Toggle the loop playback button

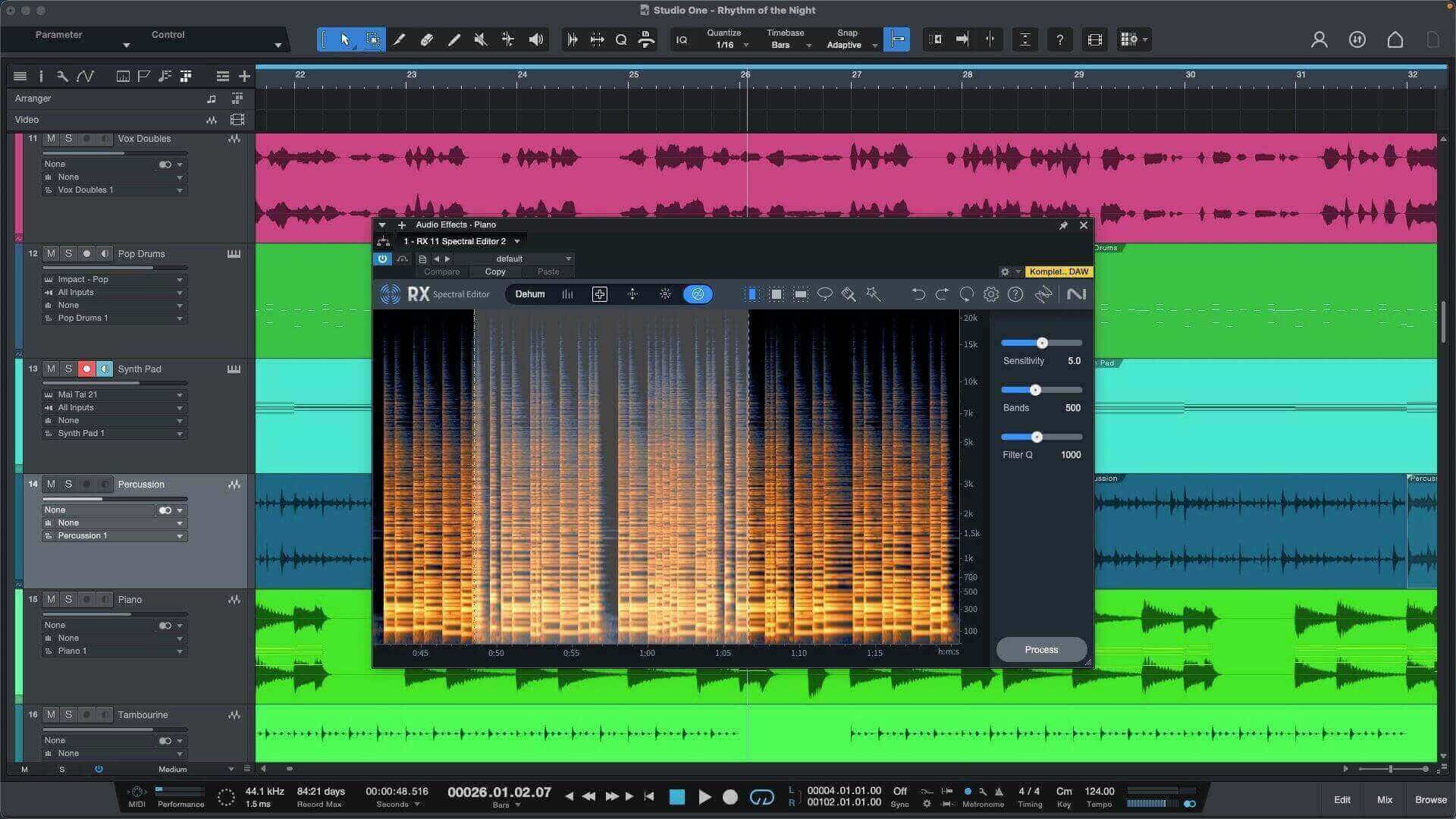point(761,797)
